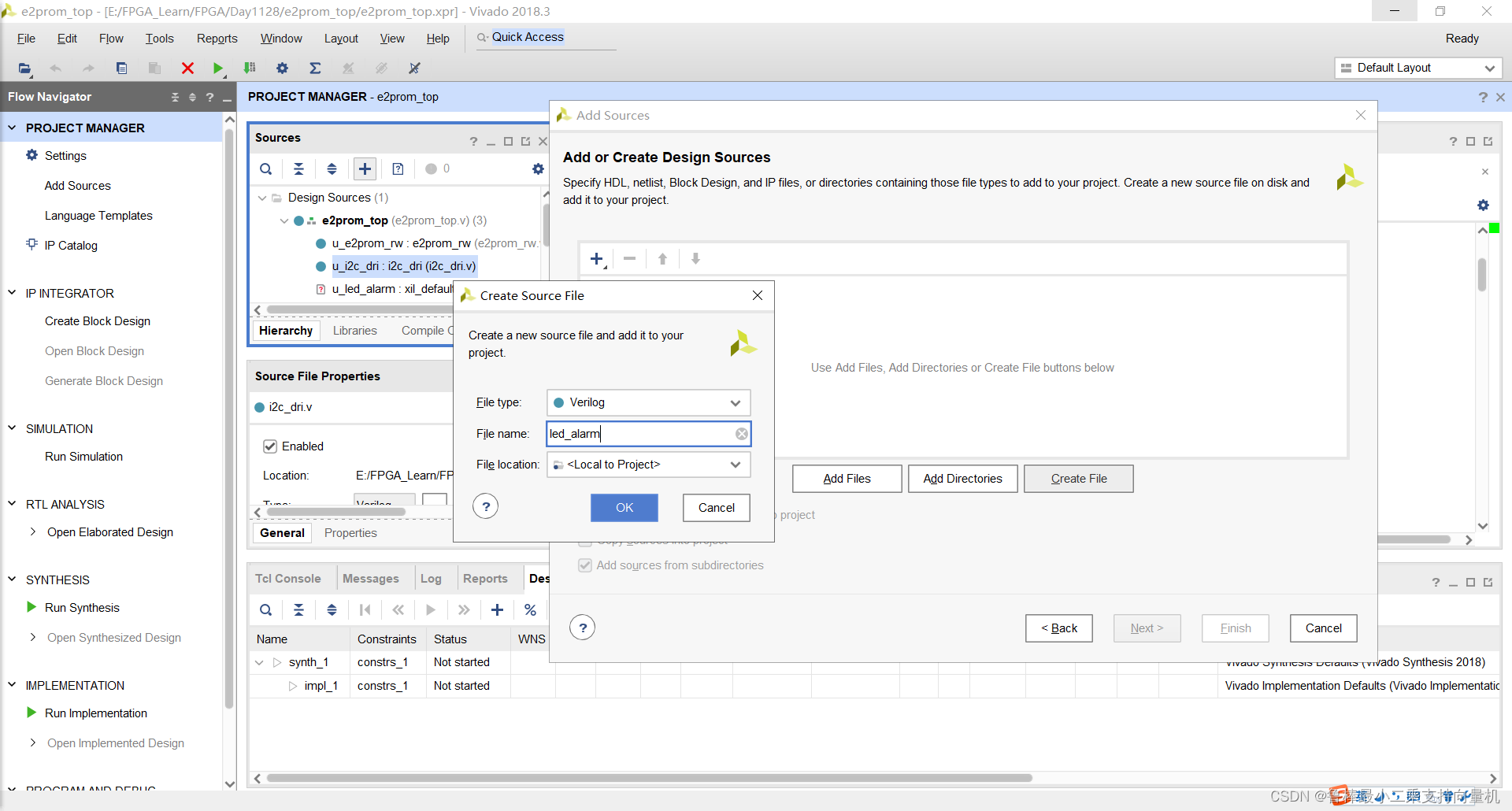Click the IP Catalog icon in Flow Navigator
This screenshot has height=811, width=1512.
(x=32, y=244)
